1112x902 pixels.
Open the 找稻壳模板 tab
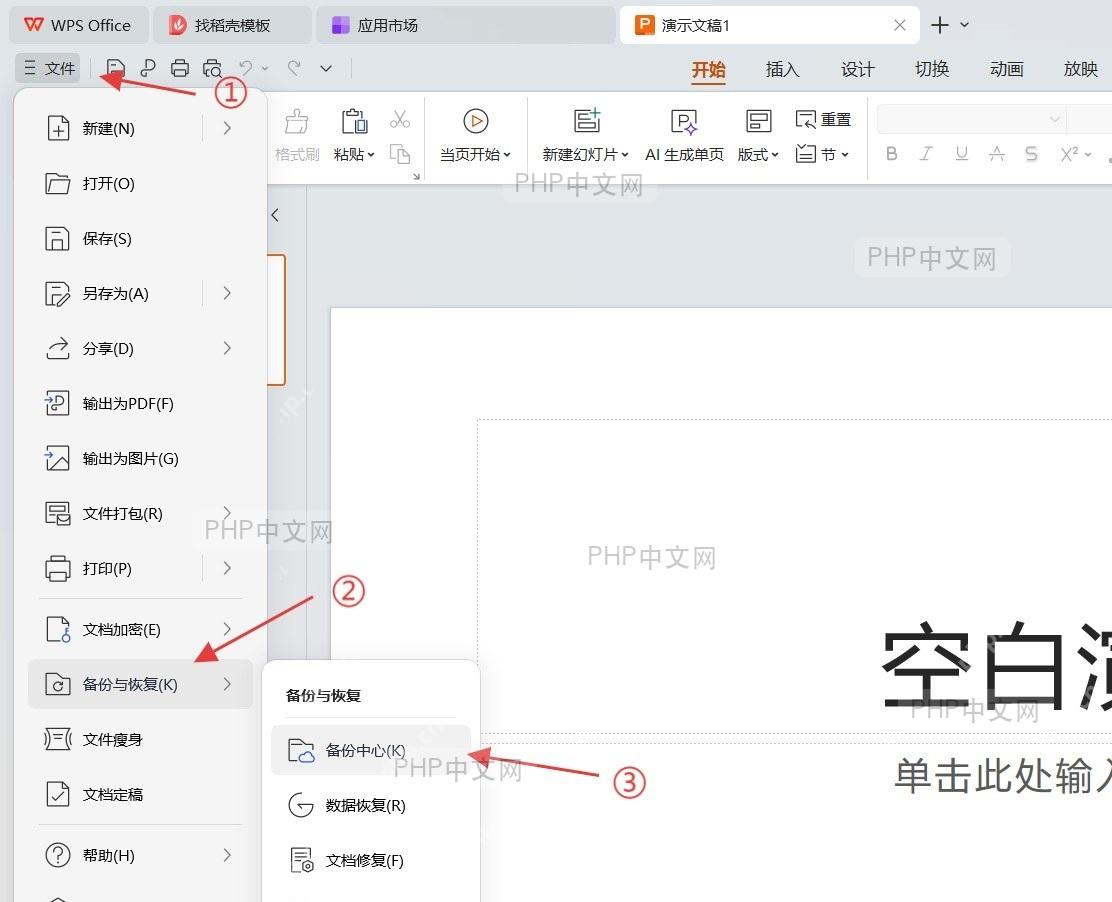point(232,26)
